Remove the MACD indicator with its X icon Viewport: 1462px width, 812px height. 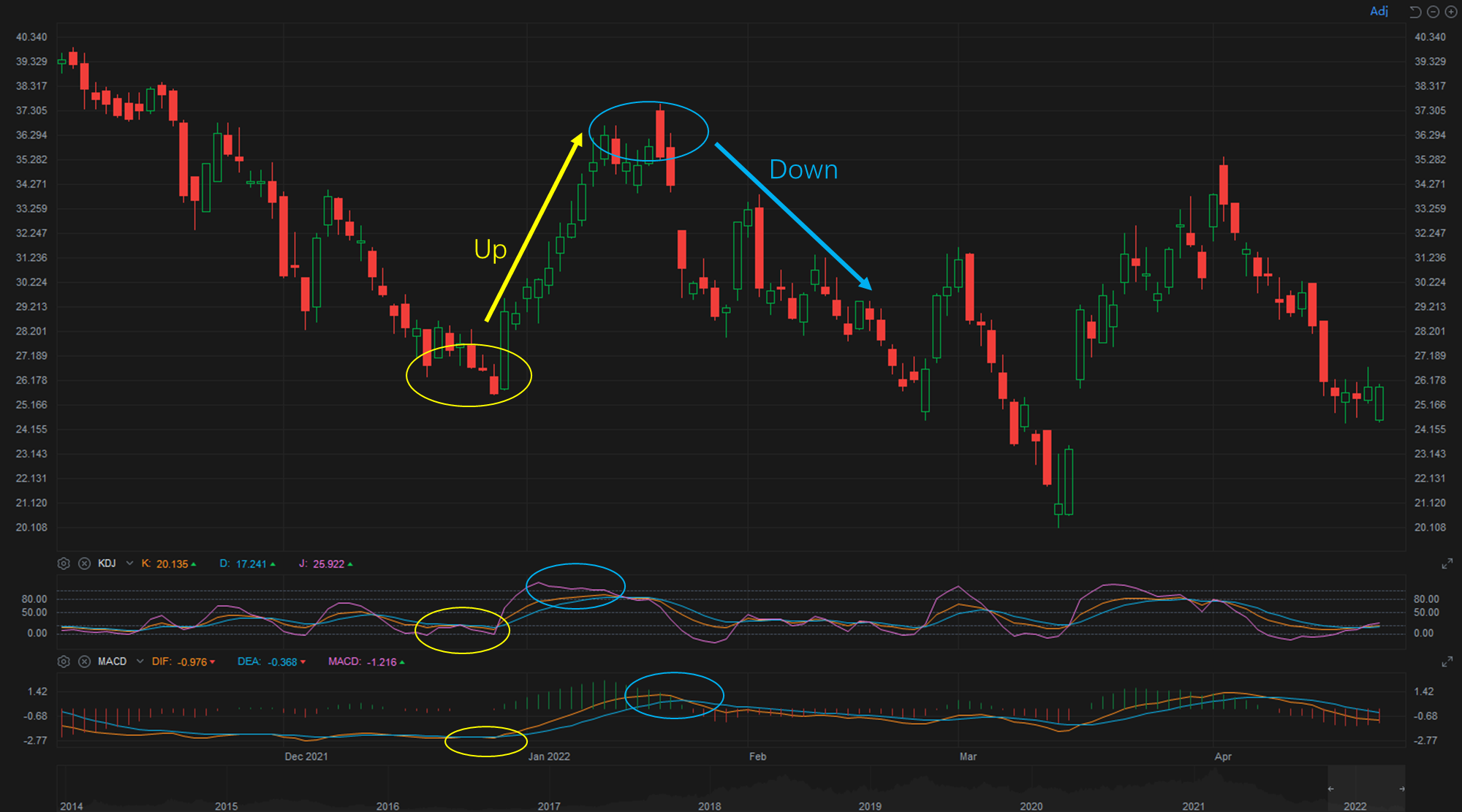pyautogui.click(x=84, y=661)
